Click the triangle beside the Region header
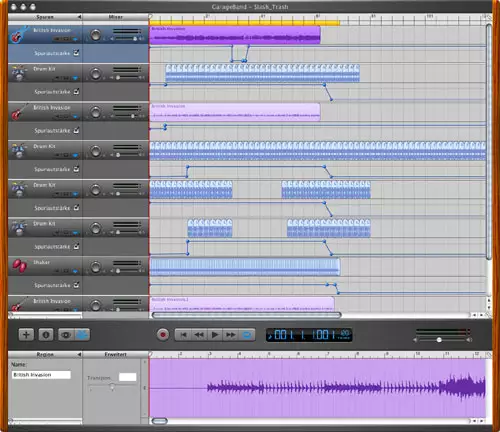Viewport: 500px width, 432px height. pos(79,354)
